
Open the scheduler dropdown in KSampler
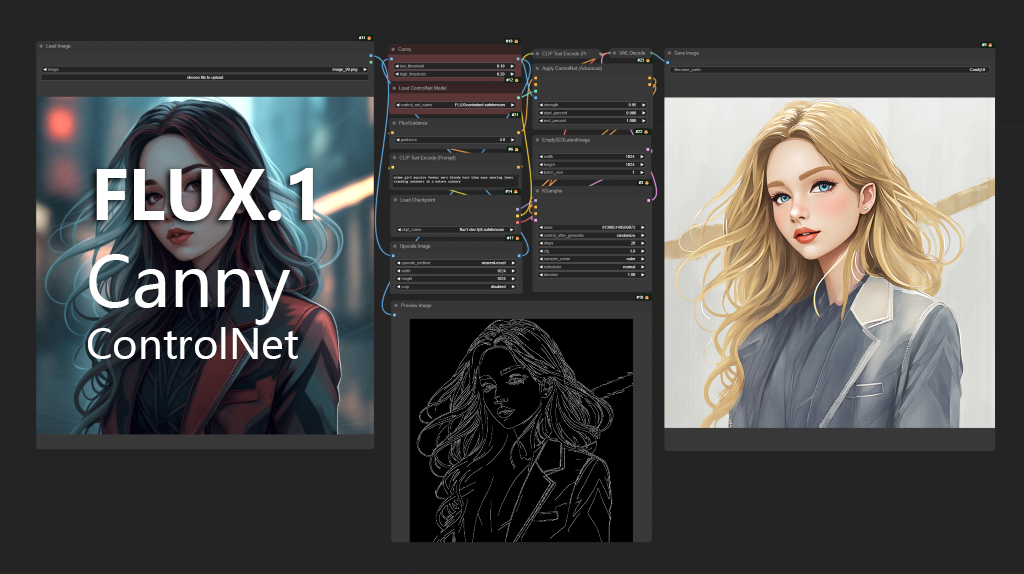tap(592, 267)
